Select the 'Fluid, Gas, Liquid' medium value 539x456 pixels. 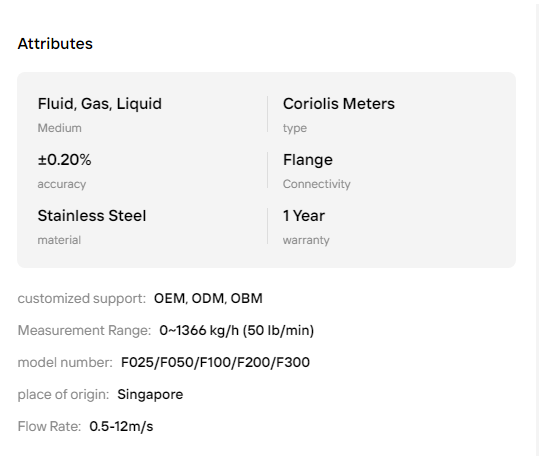click(100, 104)
